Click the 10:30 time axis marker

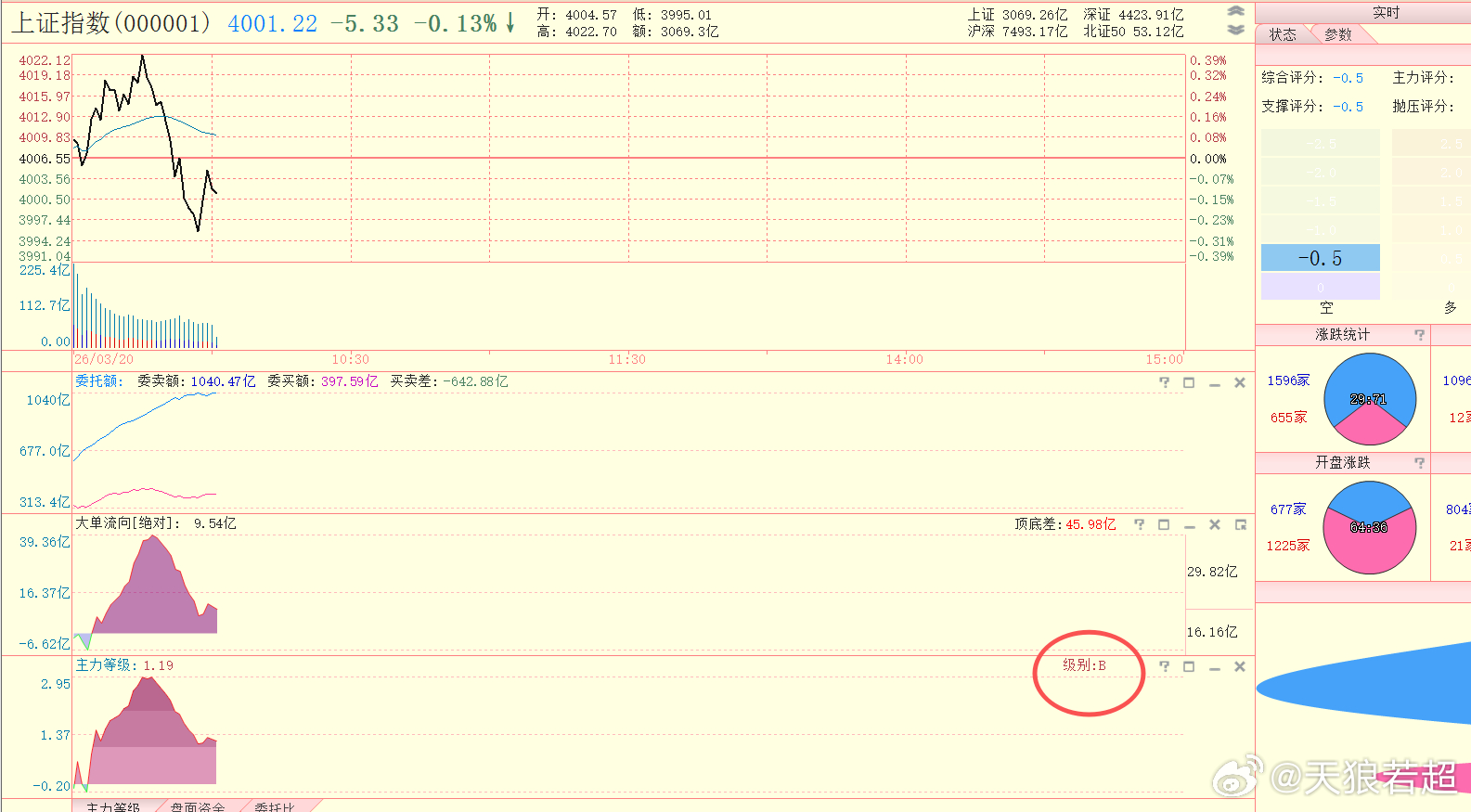point(351,359)
